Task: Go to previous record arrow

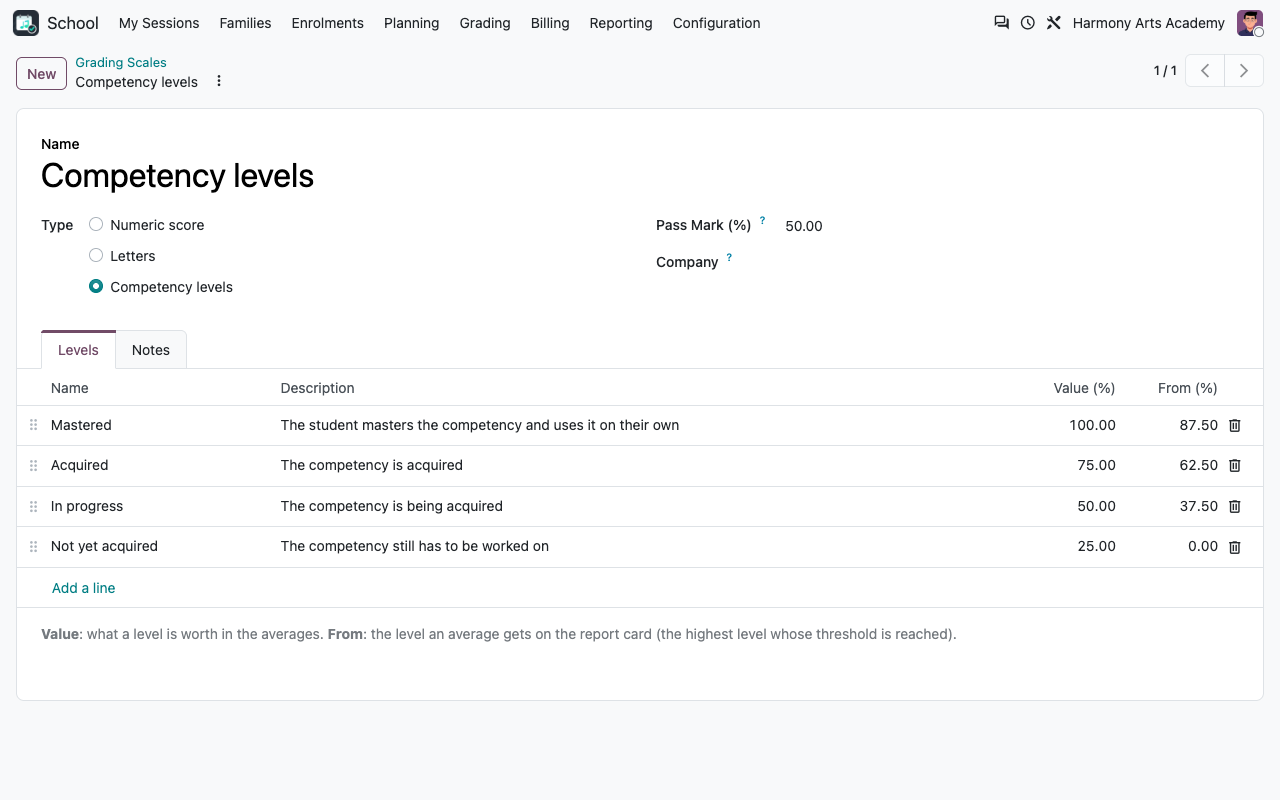Action: click(x=1205, y=71)
